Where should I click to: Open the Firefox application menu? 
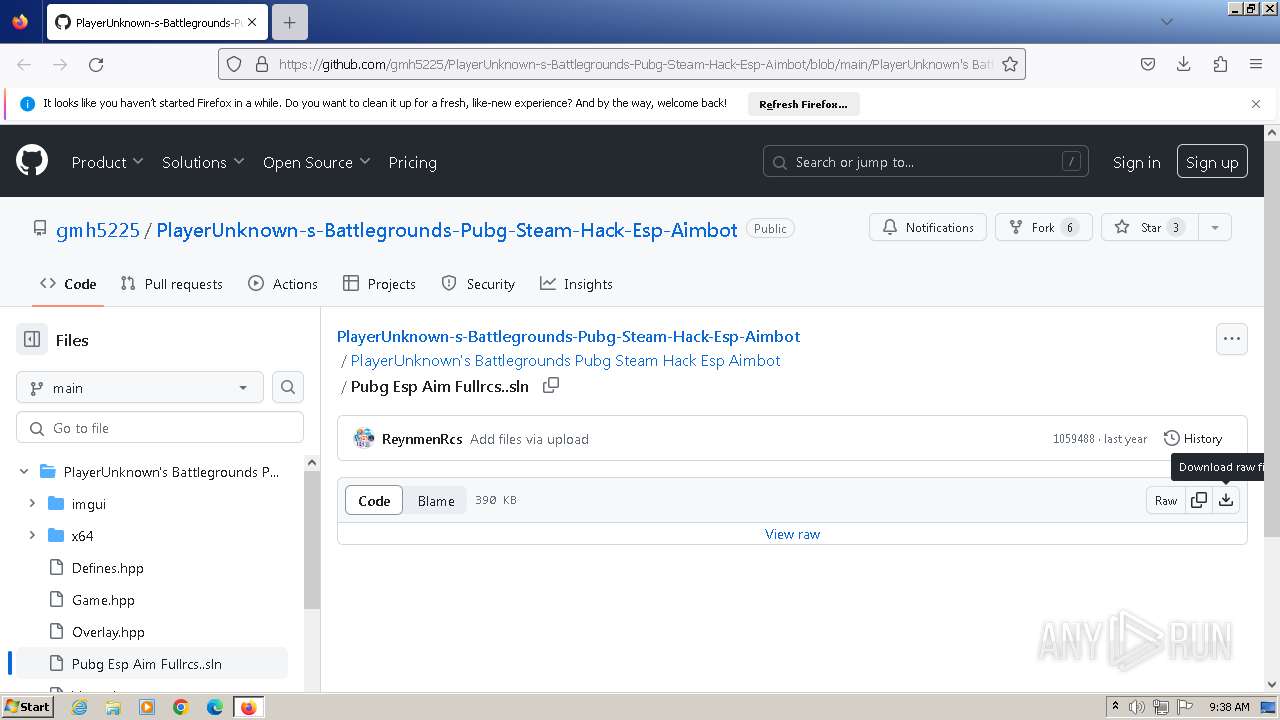pos(1256,64)
